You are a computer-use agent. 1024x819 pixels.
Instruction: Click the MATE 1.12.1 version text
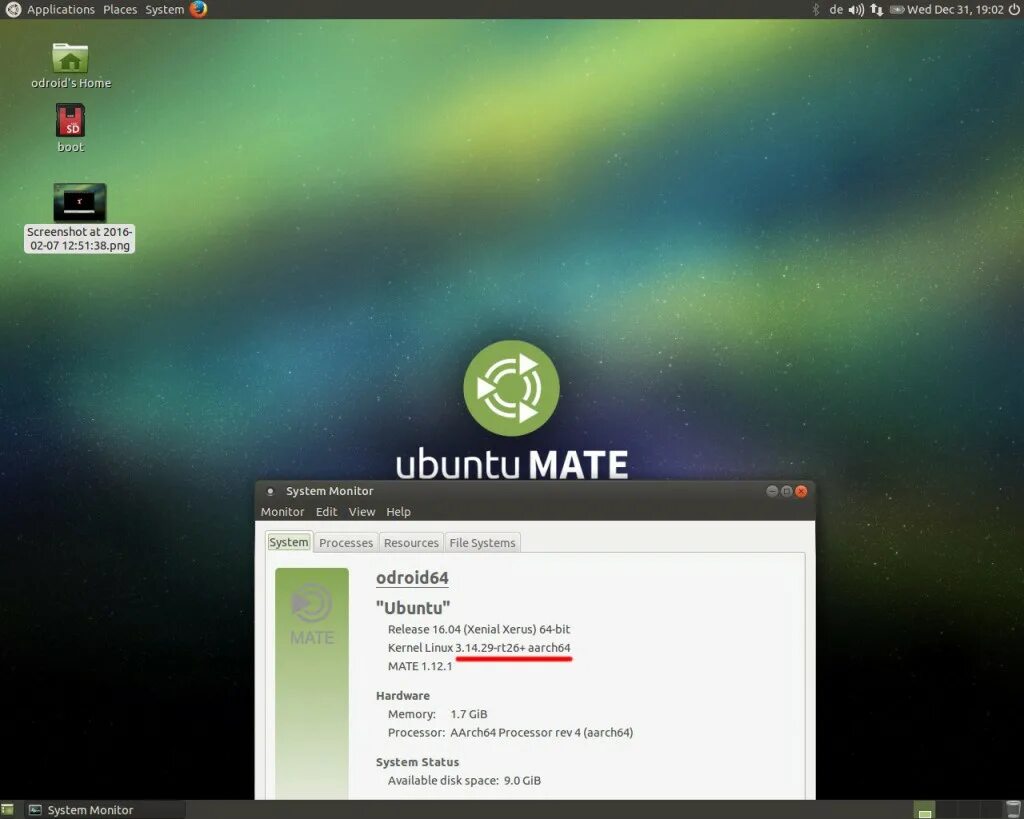pyautogui.click(x=420, y=666)
